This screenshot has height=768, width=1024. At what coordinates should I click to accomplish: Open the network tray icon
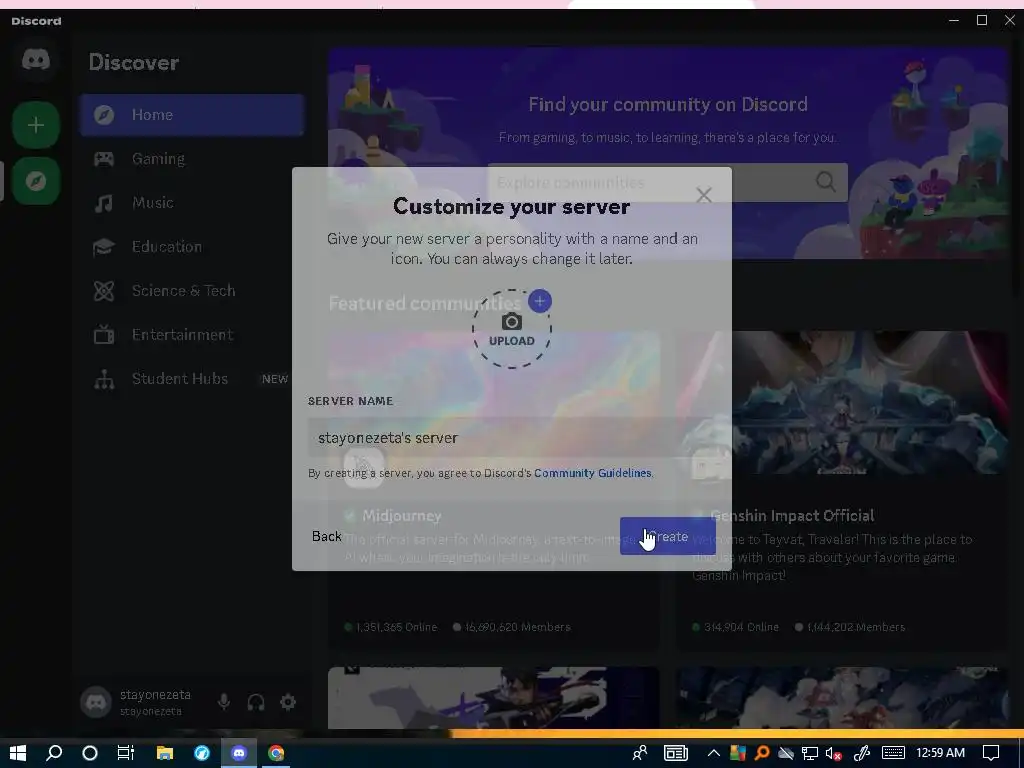[810, 753]
